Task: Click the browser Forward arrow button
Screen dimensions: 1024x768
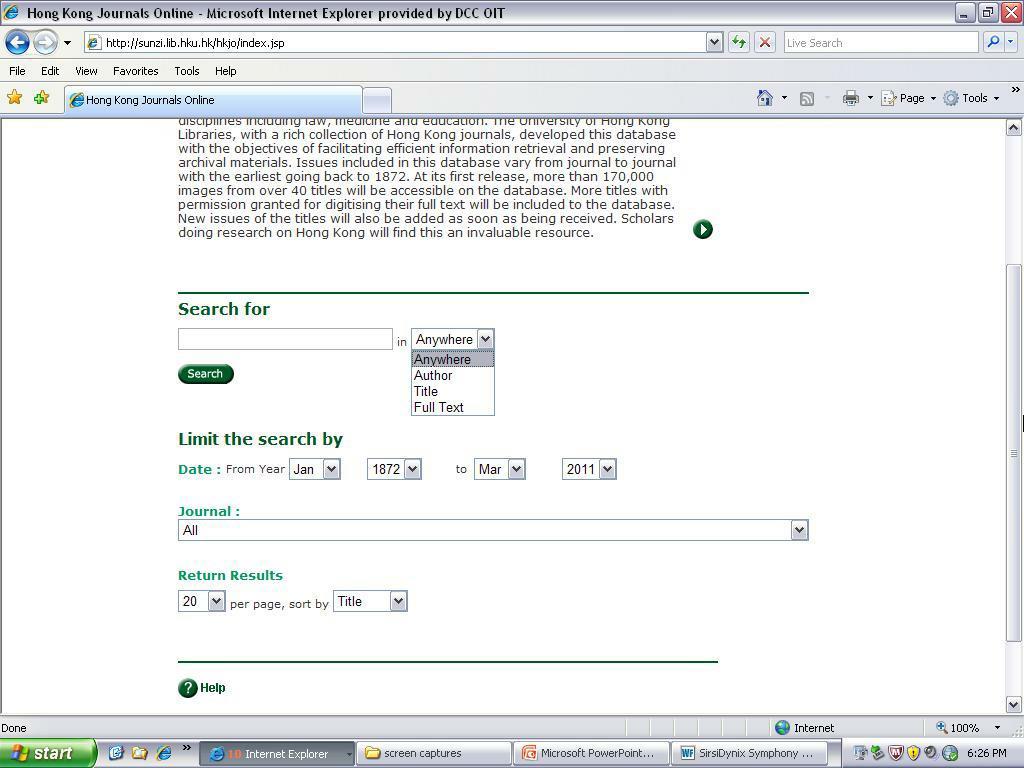Action: [x=45, y=43]
